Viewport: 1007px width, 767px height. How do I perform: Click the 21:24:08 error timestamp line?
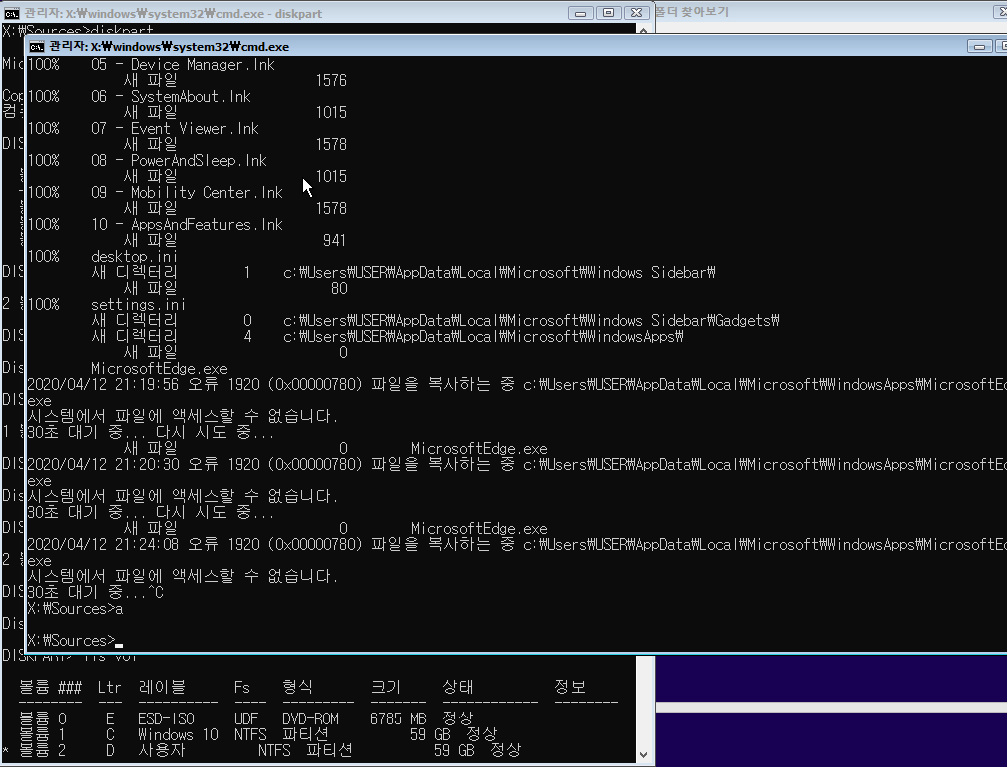pyautogui.click(x=516, y=545)
